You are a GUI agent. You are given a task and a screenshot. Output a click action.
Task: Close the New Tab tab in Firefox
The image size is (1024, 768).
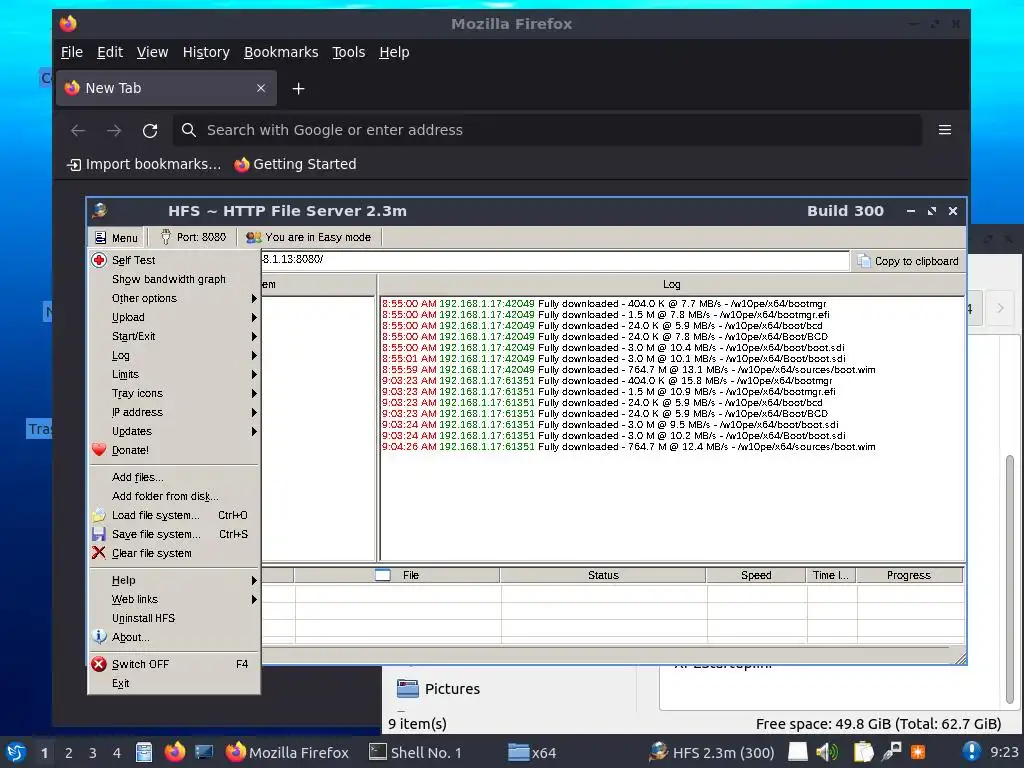click(x=261, y=88)
